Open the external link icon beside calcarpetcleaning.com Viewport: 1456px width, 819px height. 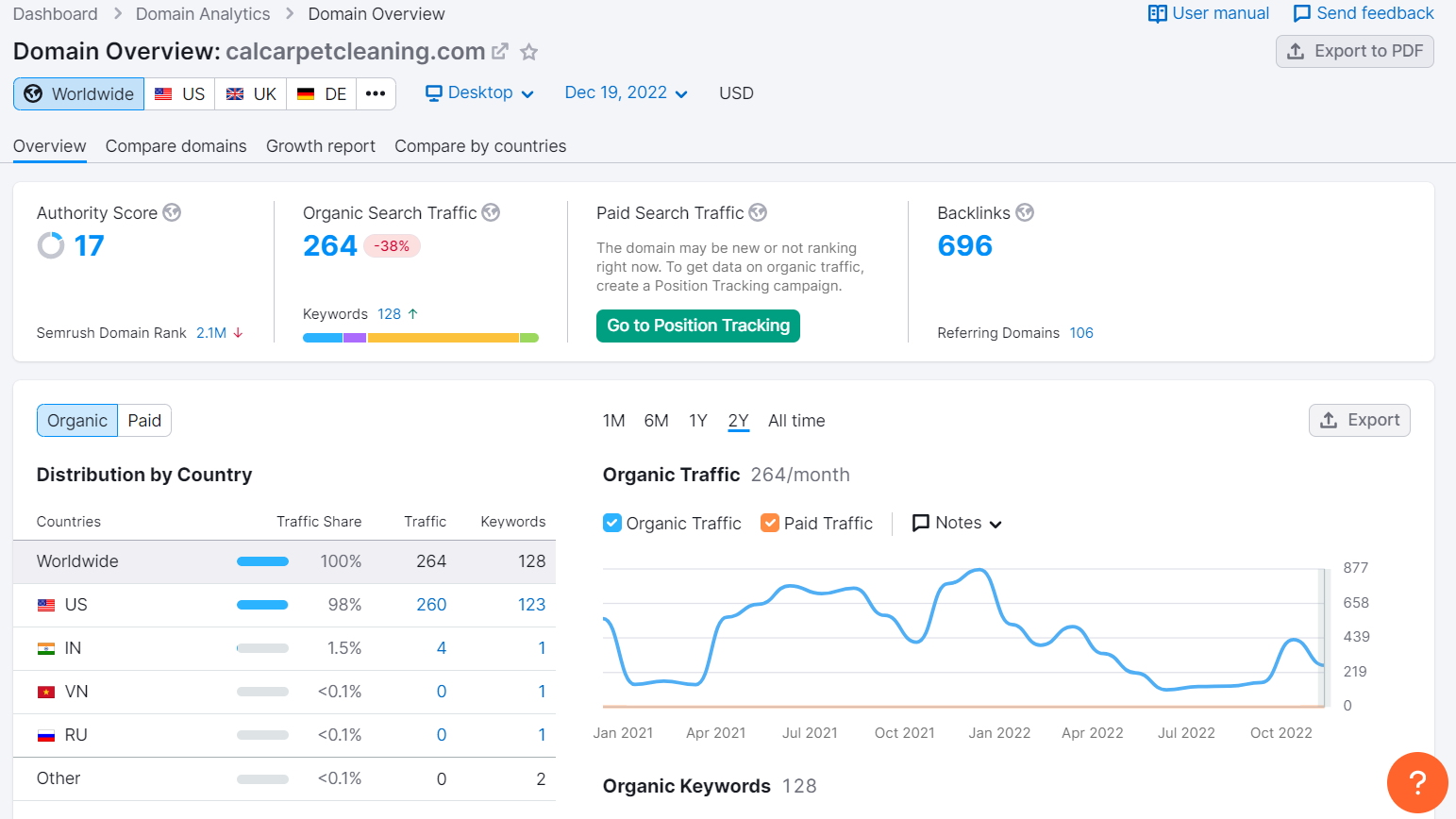click(500, 52)
